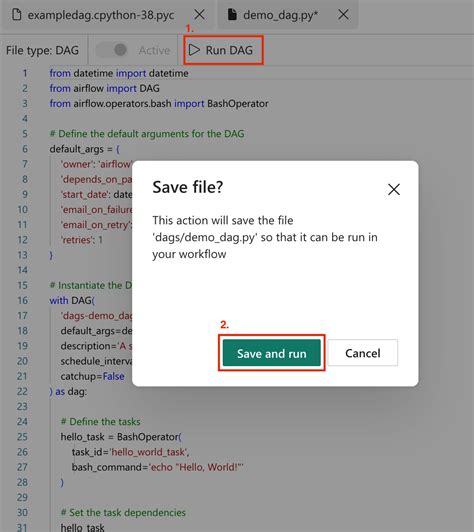The width and height of the screenshot is (474, 532).
Task: Click the Run DAG play icon
Action: point(194,50)
